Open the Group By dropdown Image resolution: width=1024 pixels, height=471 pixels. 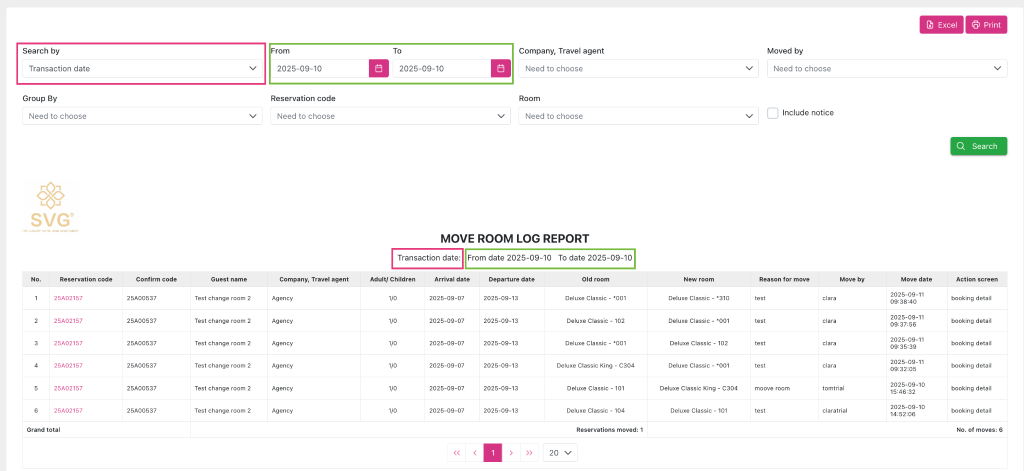pyautogui.click(x=142, y=116)
